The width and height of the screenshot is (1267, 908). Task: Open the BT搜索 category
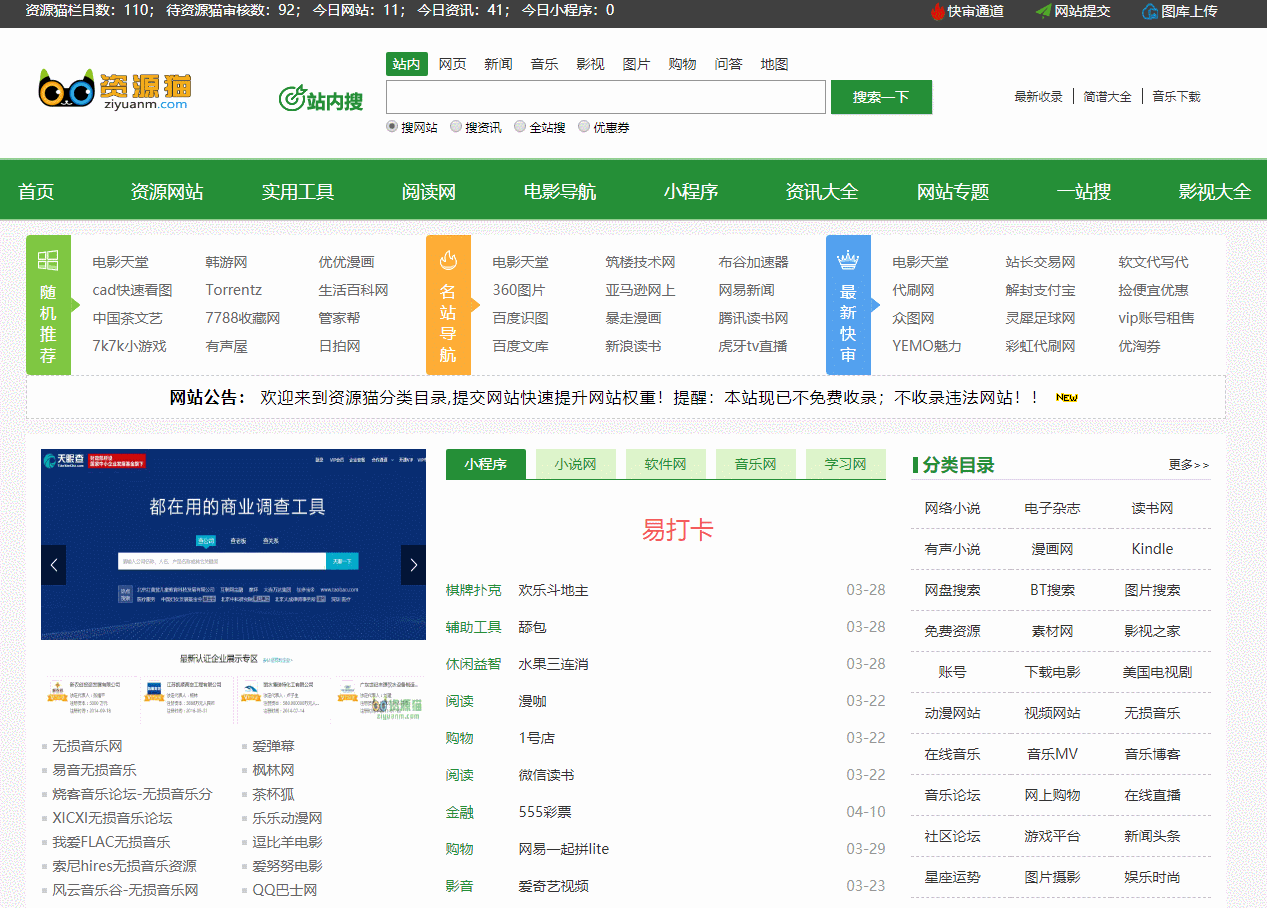pos(1053,590)
